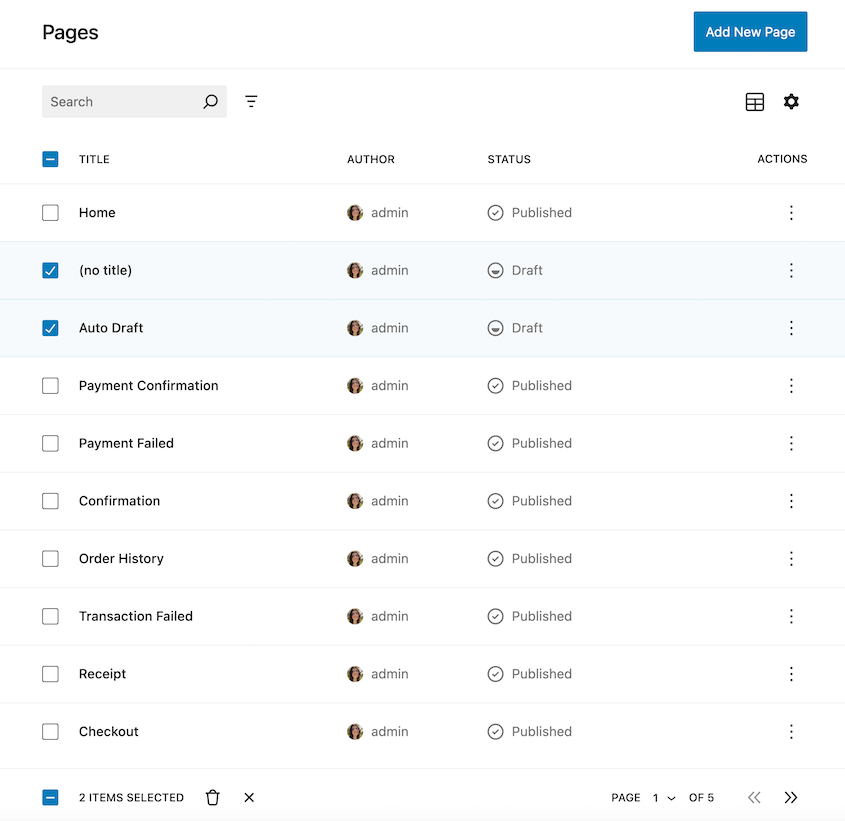Open the Checkout page title
This screenshot has height=821, width=845.
tap(109, 732)
